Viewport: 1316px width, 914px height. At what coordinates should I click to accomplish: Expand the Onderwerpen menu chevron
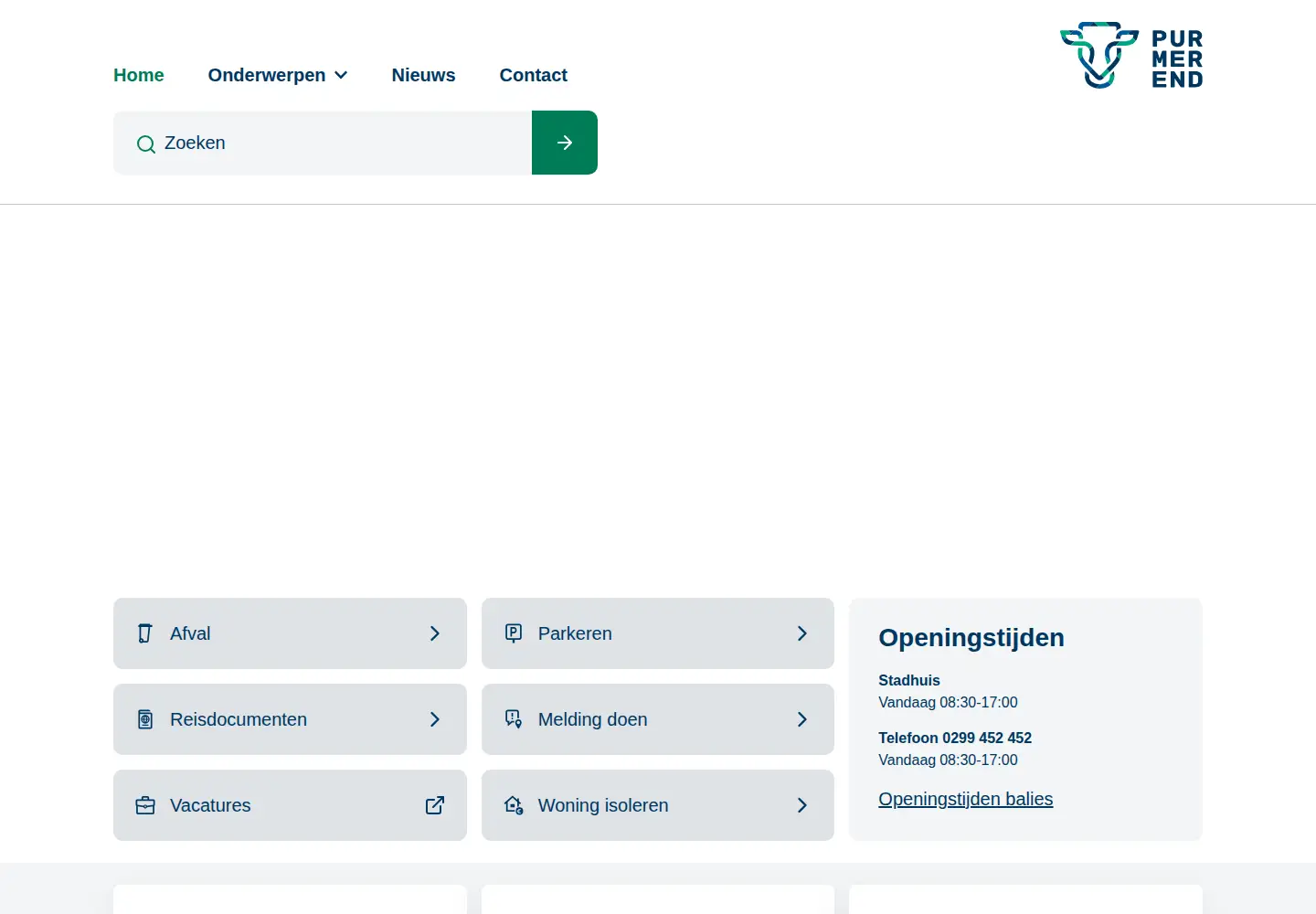point(341,75)
